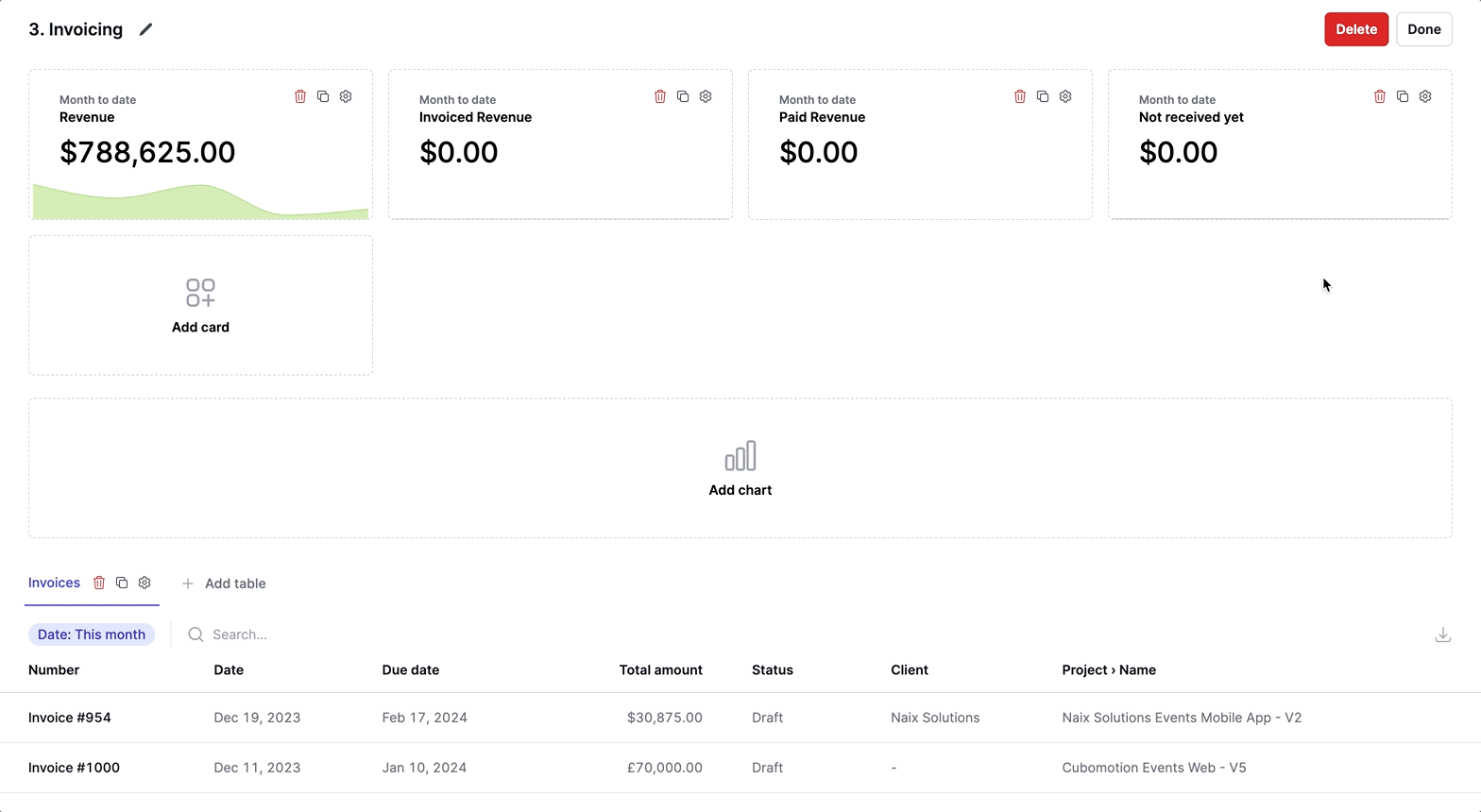Open the Date: This month filter
This screenshot has height=812, width=1481.
click(x=92, y=634)
